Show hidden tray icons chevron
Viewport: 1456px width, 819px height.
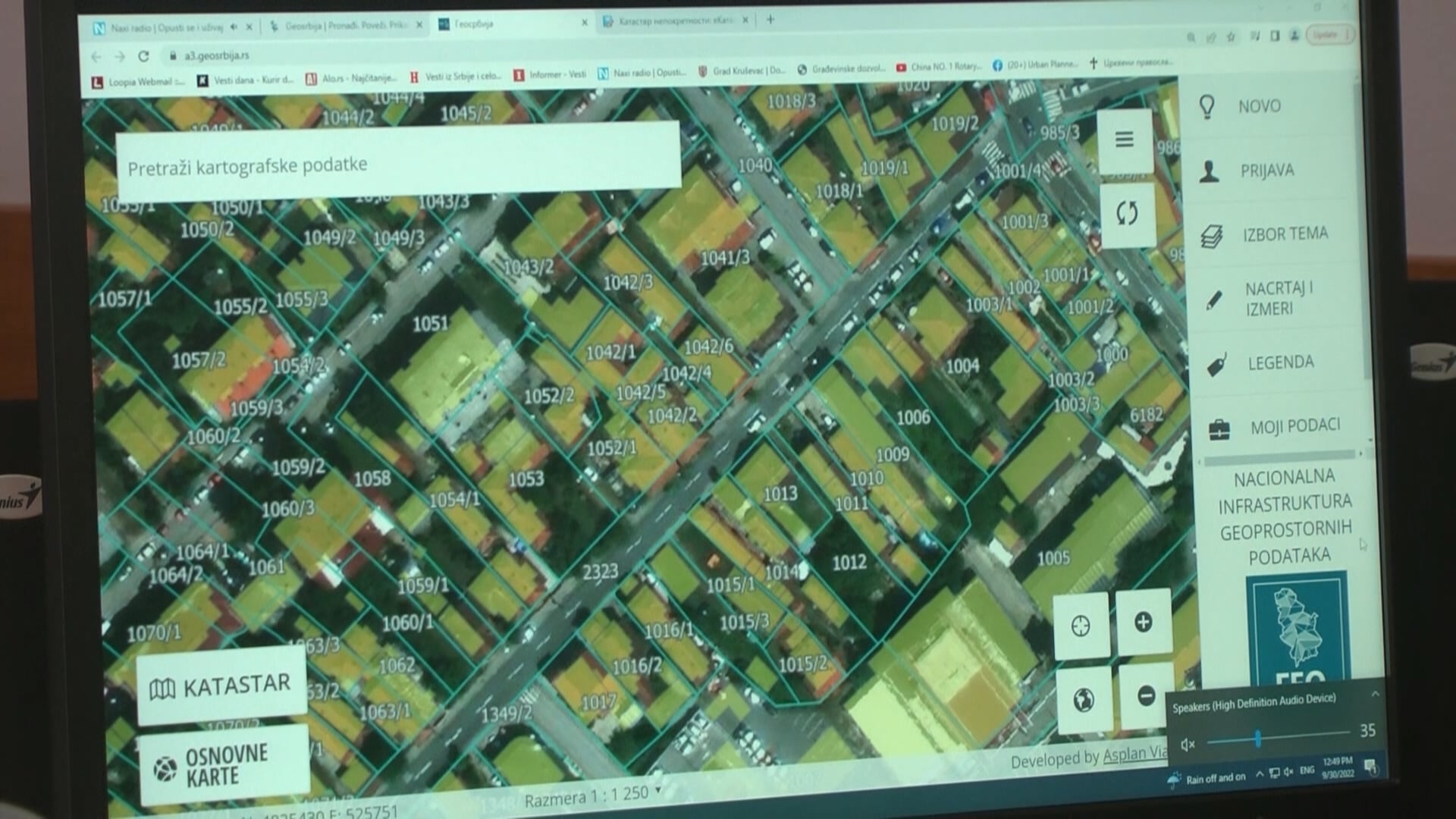coord(1259,774)
